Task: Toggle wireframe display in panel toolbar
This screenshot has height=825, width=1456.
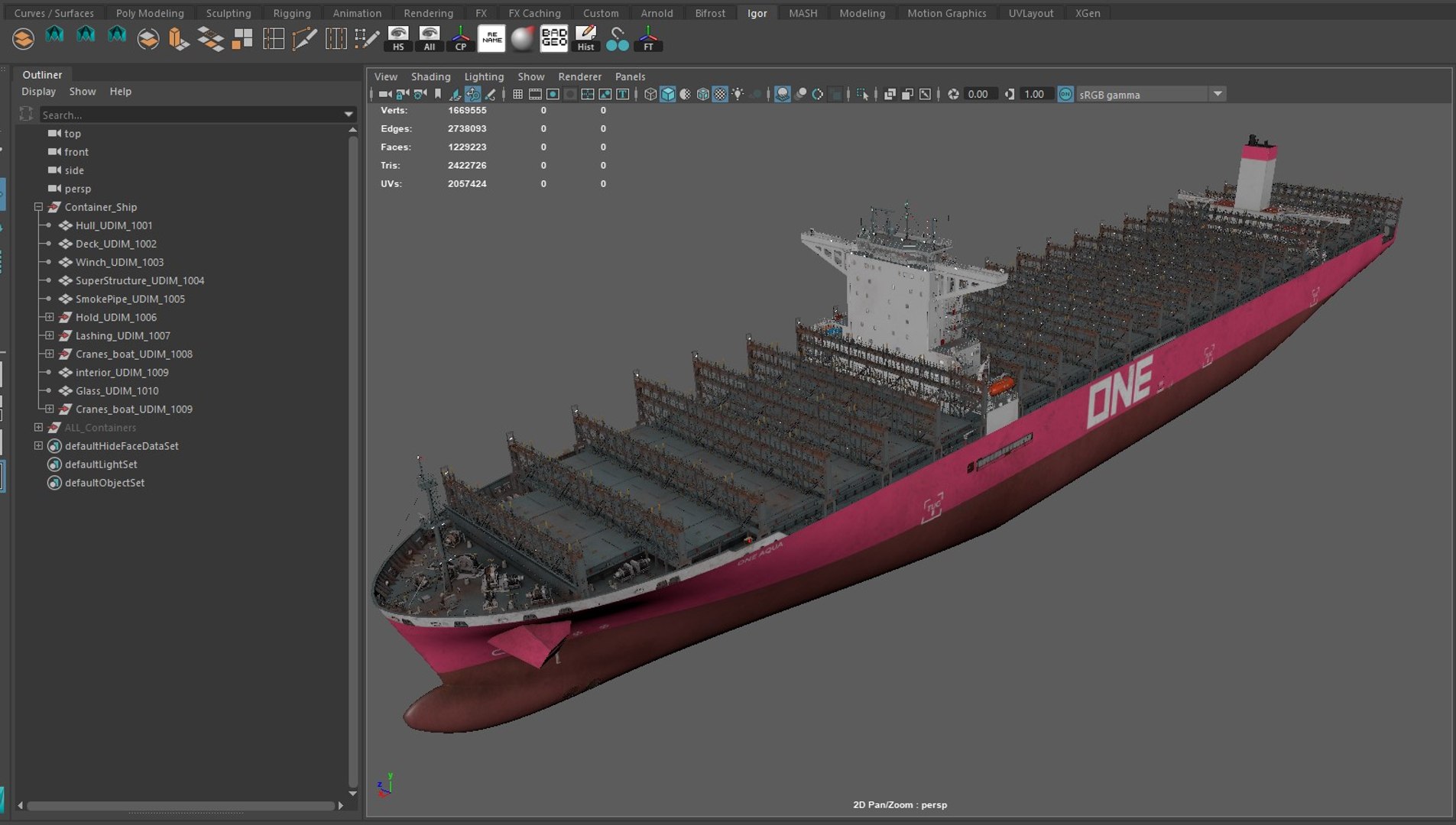Action: point(650,94)
